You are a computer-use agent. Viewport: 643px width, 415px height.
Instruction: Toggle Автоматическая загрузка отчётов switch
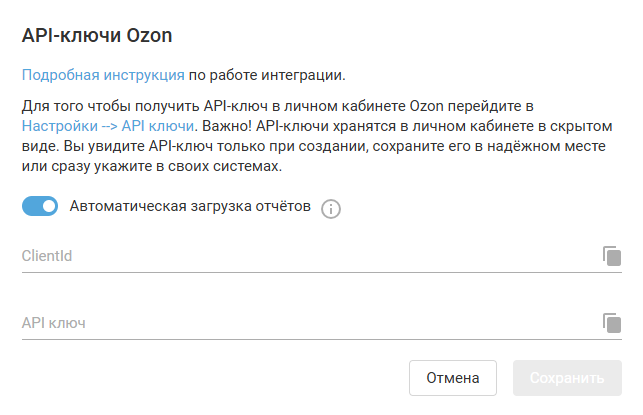point(40,207)
